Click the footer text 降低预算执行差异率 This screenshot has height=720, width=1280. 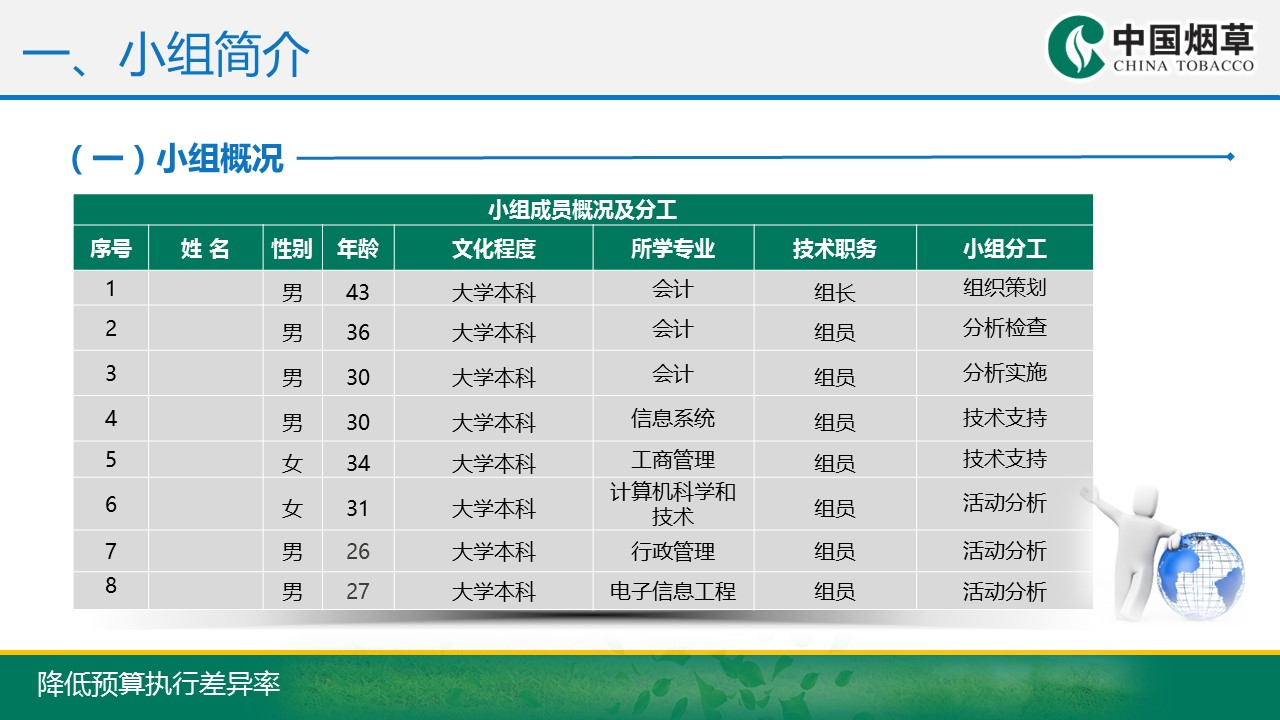click(x=159, y=684)
